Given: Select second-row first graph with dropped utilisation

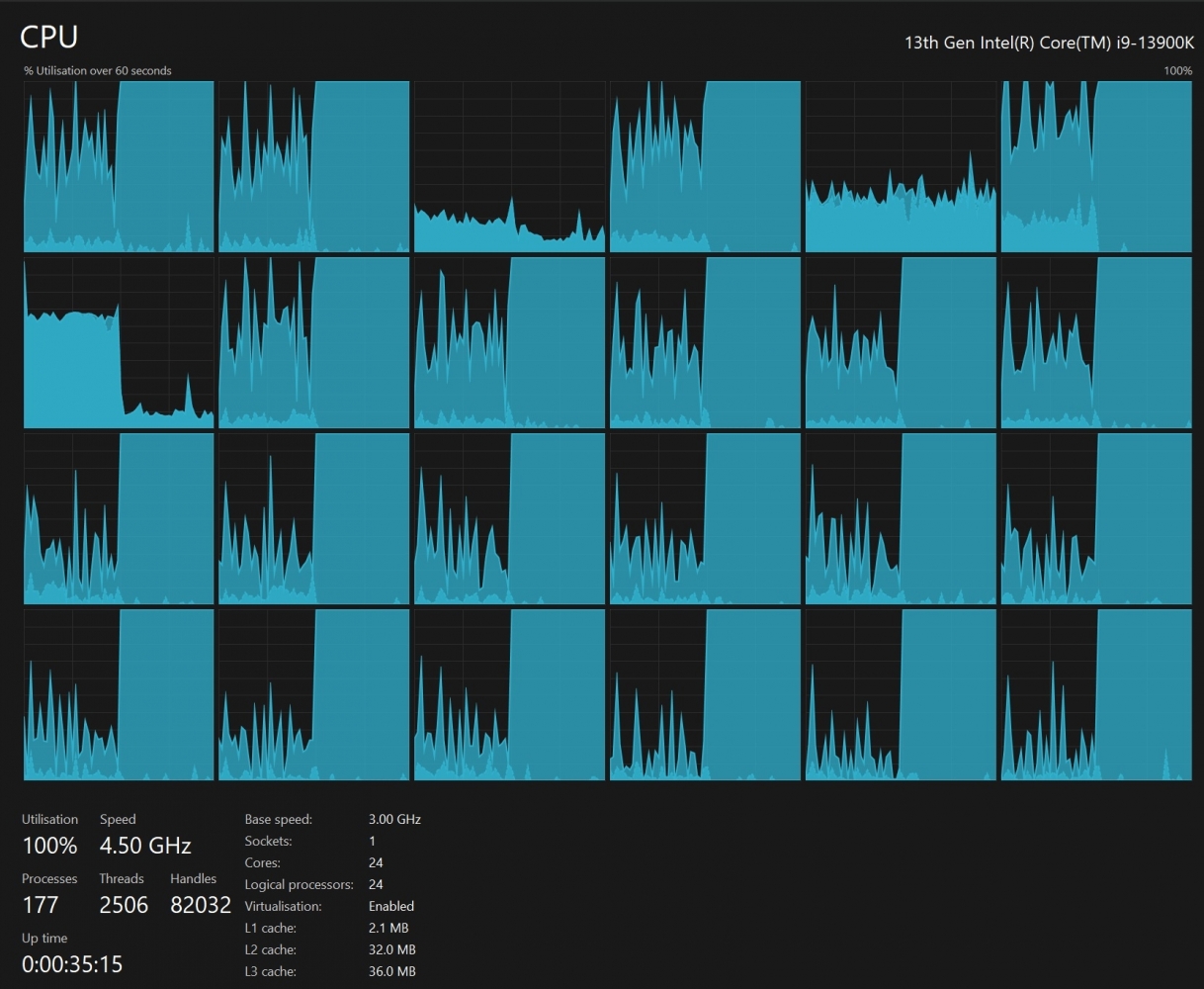Looking at the screenshot, I should (x=119, y=342).
